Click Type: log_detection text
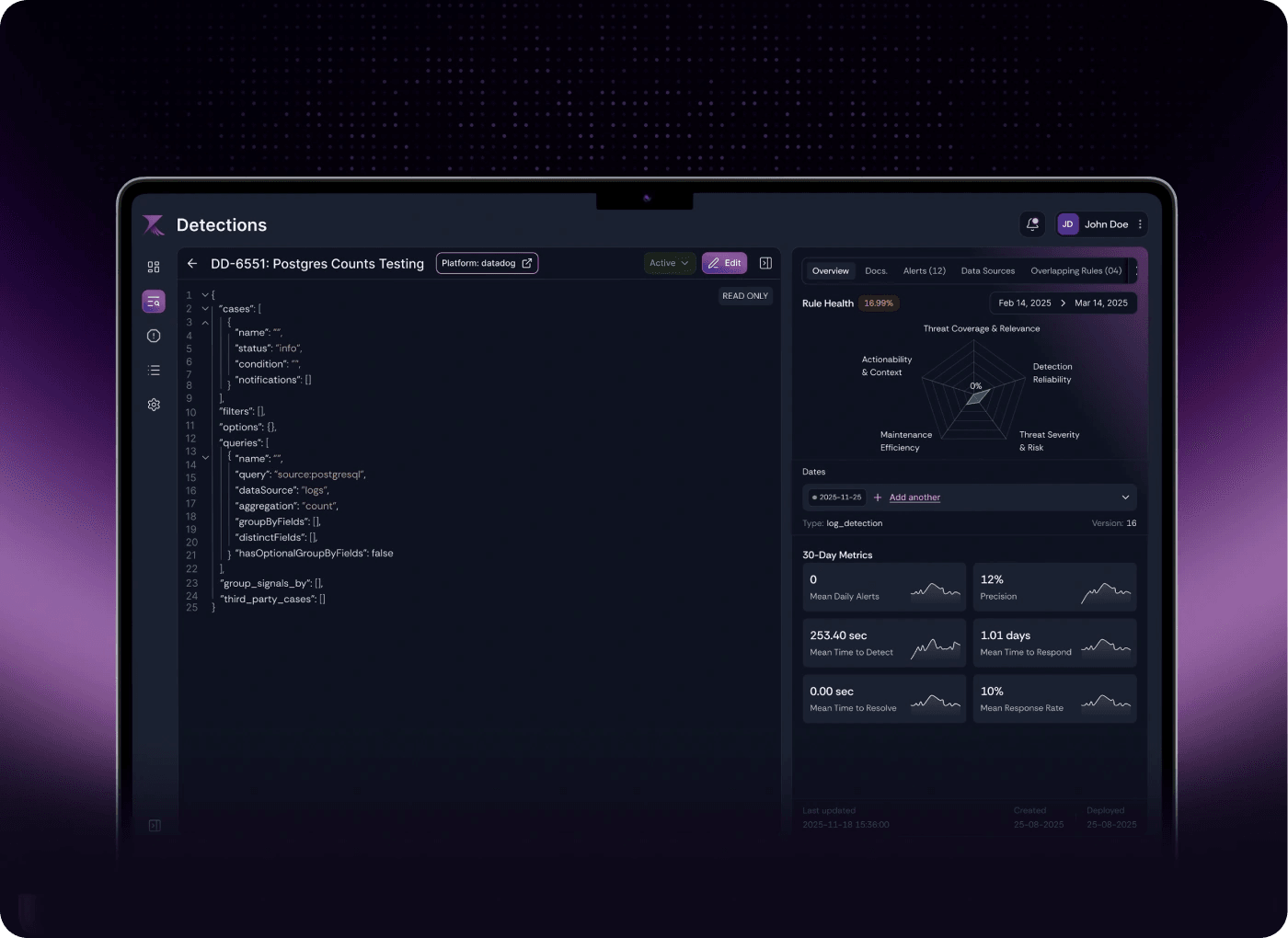 tap(843, 523)
